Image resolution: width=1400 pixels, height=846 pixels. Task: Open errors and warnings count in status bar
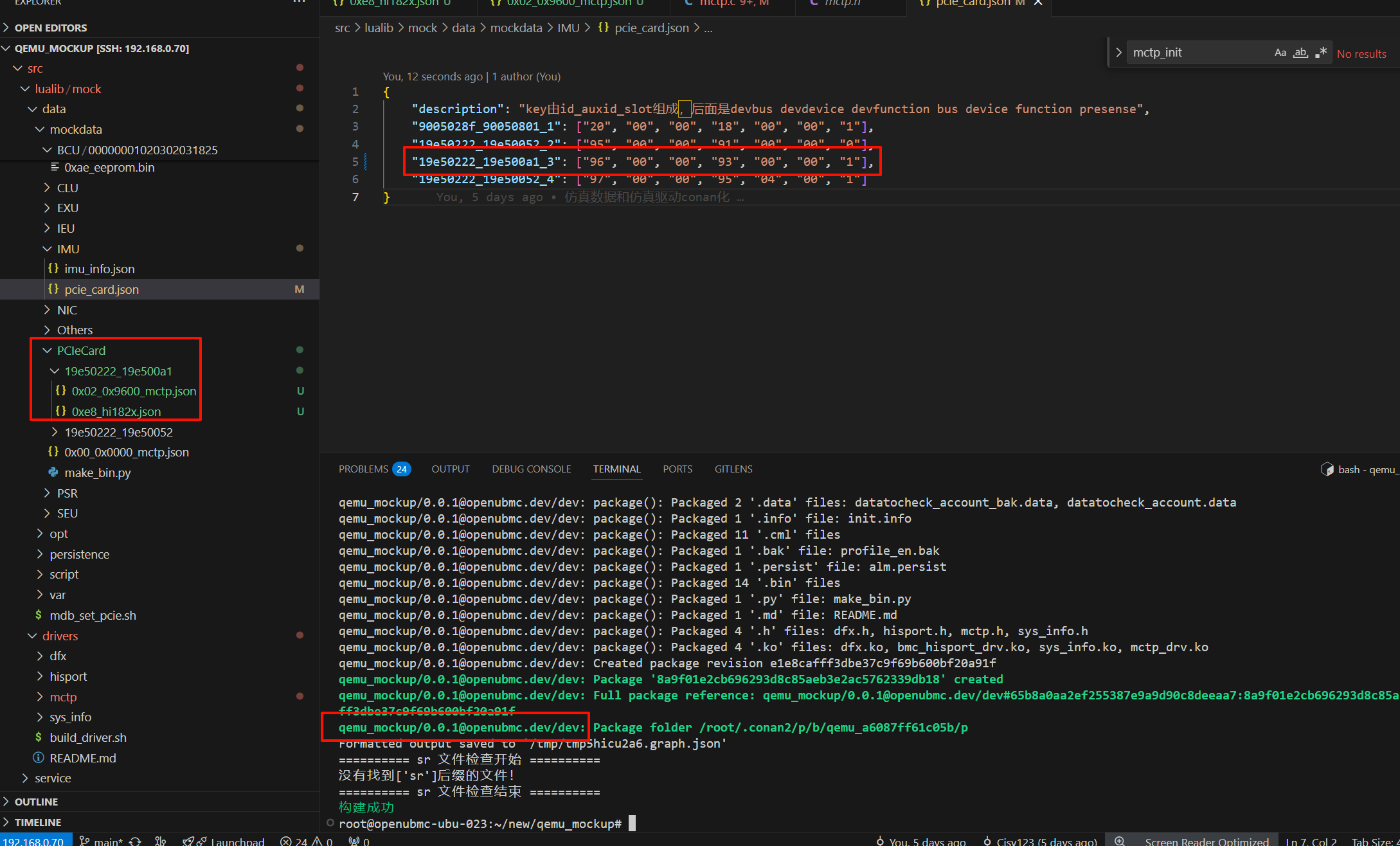[306, 841]
